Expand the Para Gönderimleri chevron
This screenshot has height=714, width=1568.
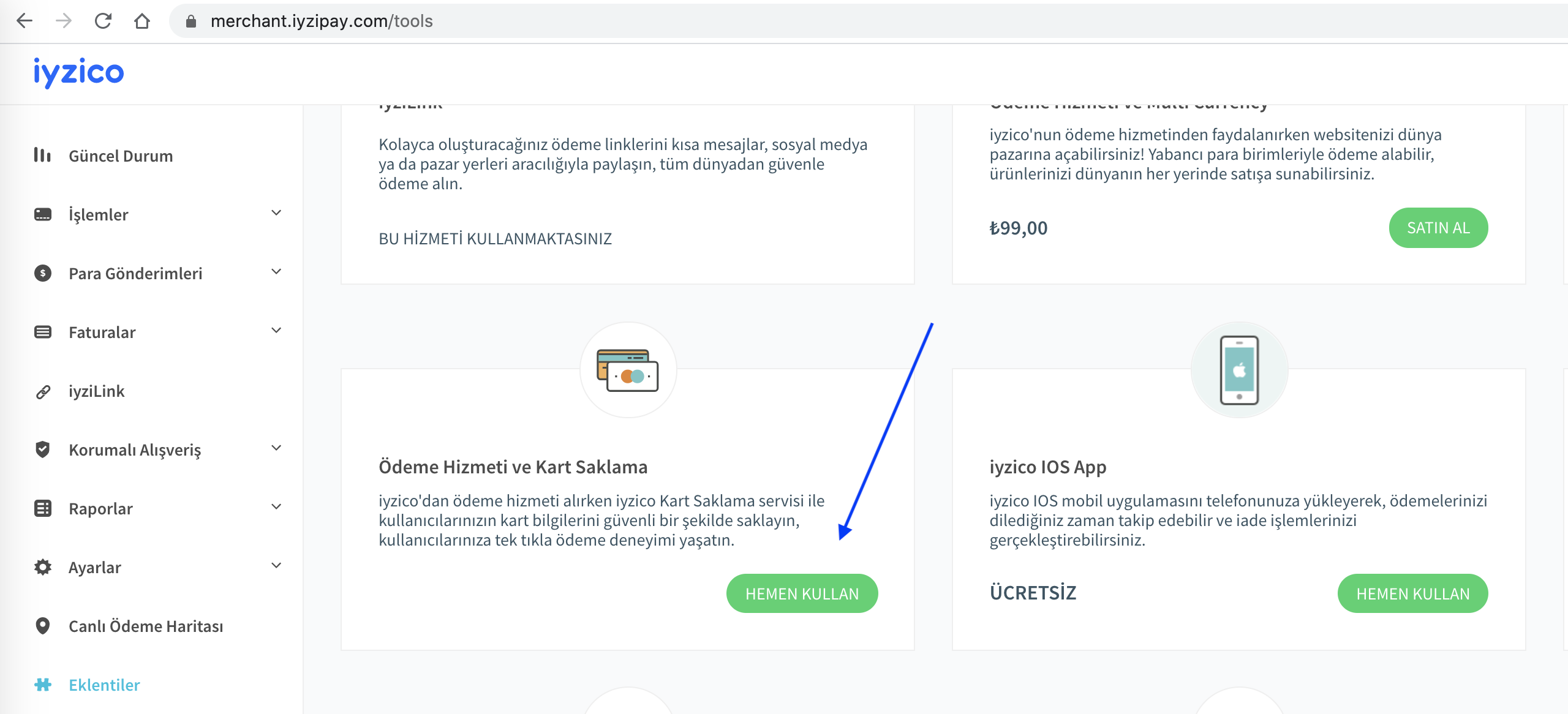click(276, 272)
